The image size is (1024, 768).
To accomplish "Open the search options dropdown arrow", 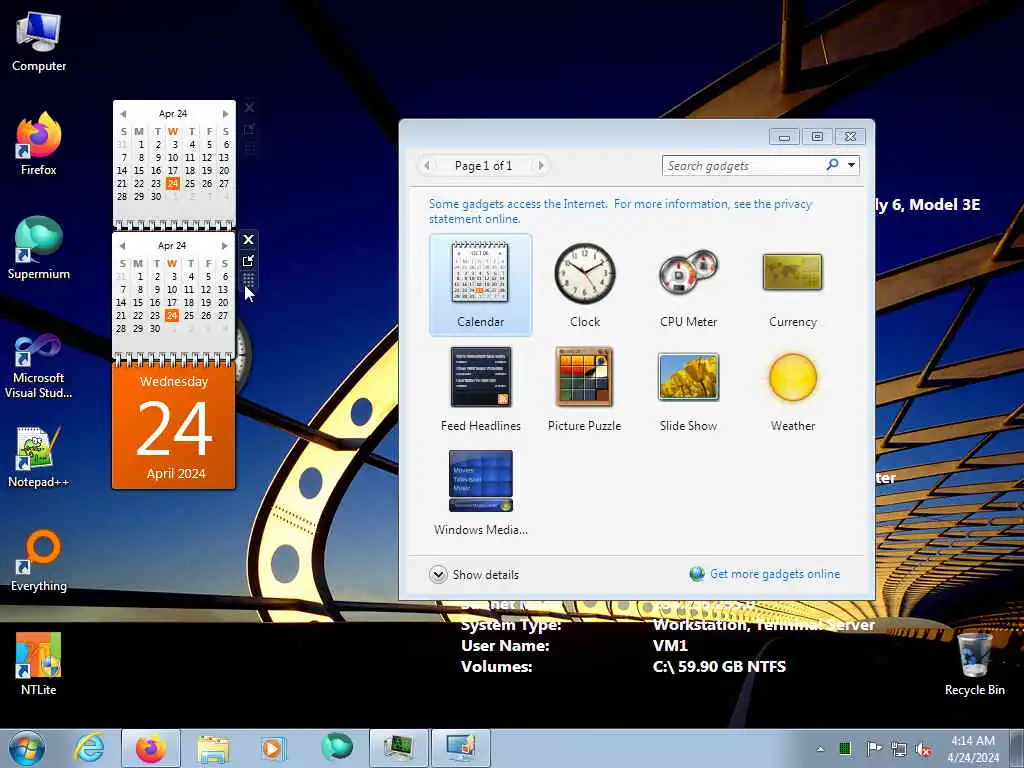I will [851, 165].
